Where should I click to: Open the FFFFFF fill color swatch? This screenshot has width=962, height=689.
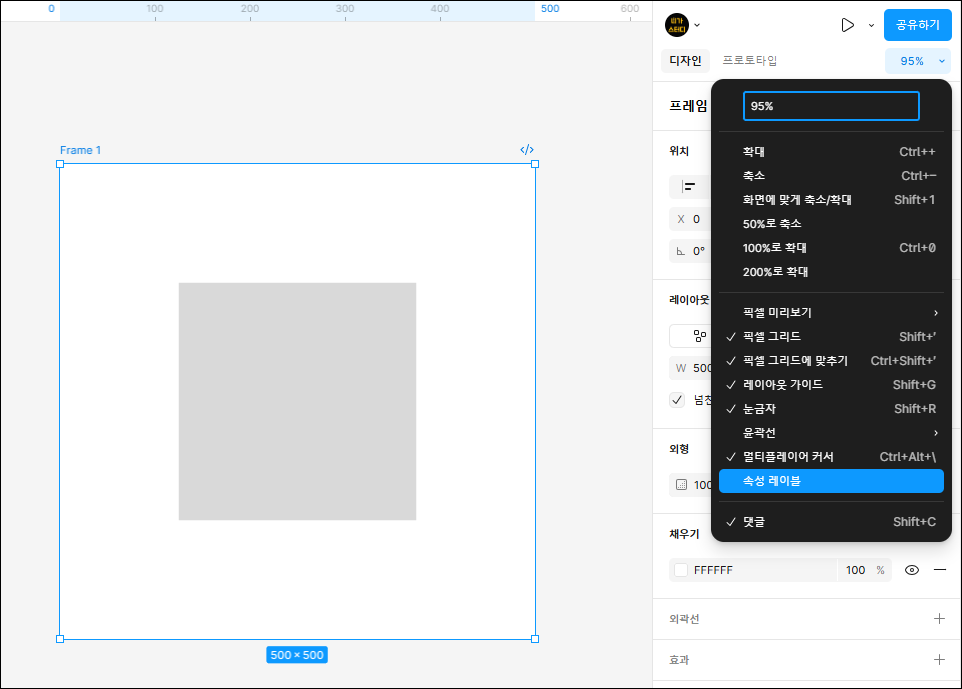point(681,570)
